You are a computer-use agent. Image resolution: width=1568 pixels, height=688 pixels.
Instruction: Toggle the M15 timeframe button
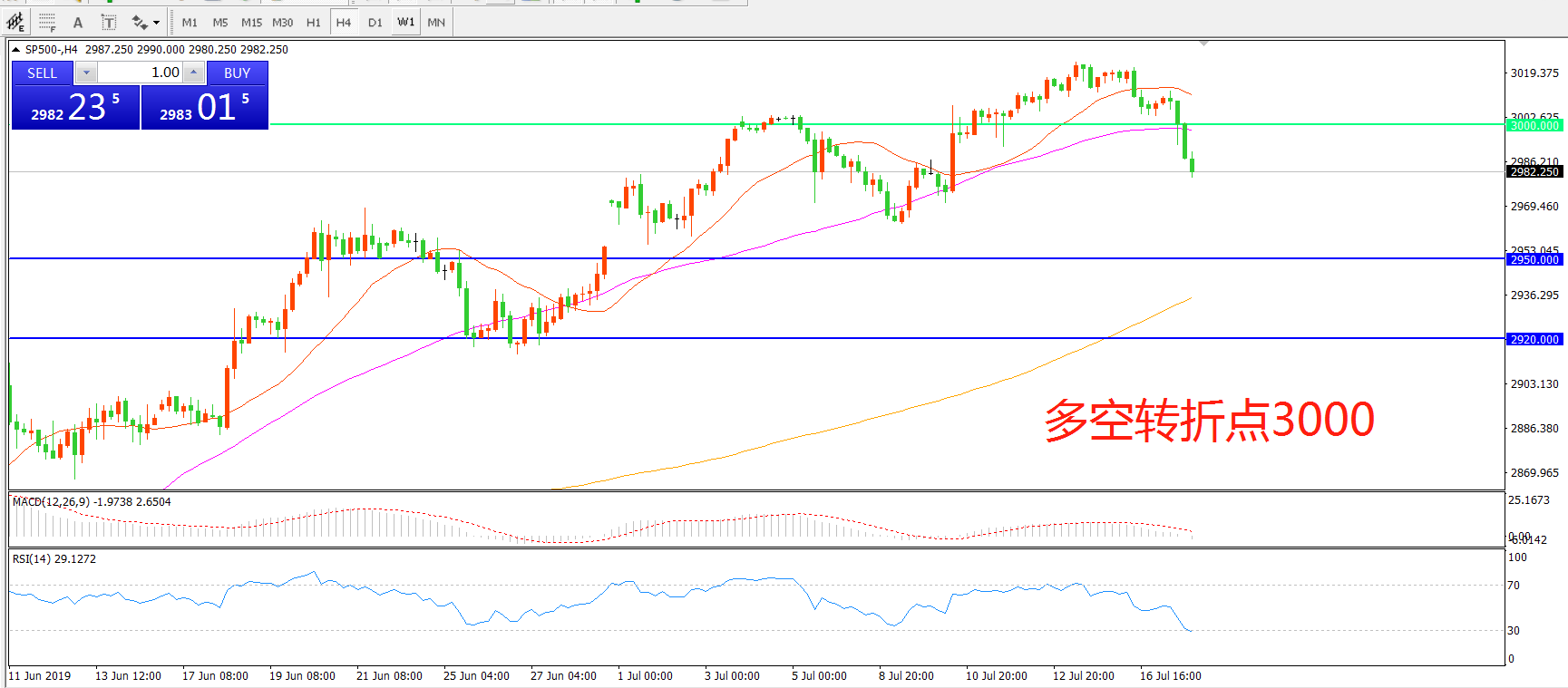click(251, 23)
